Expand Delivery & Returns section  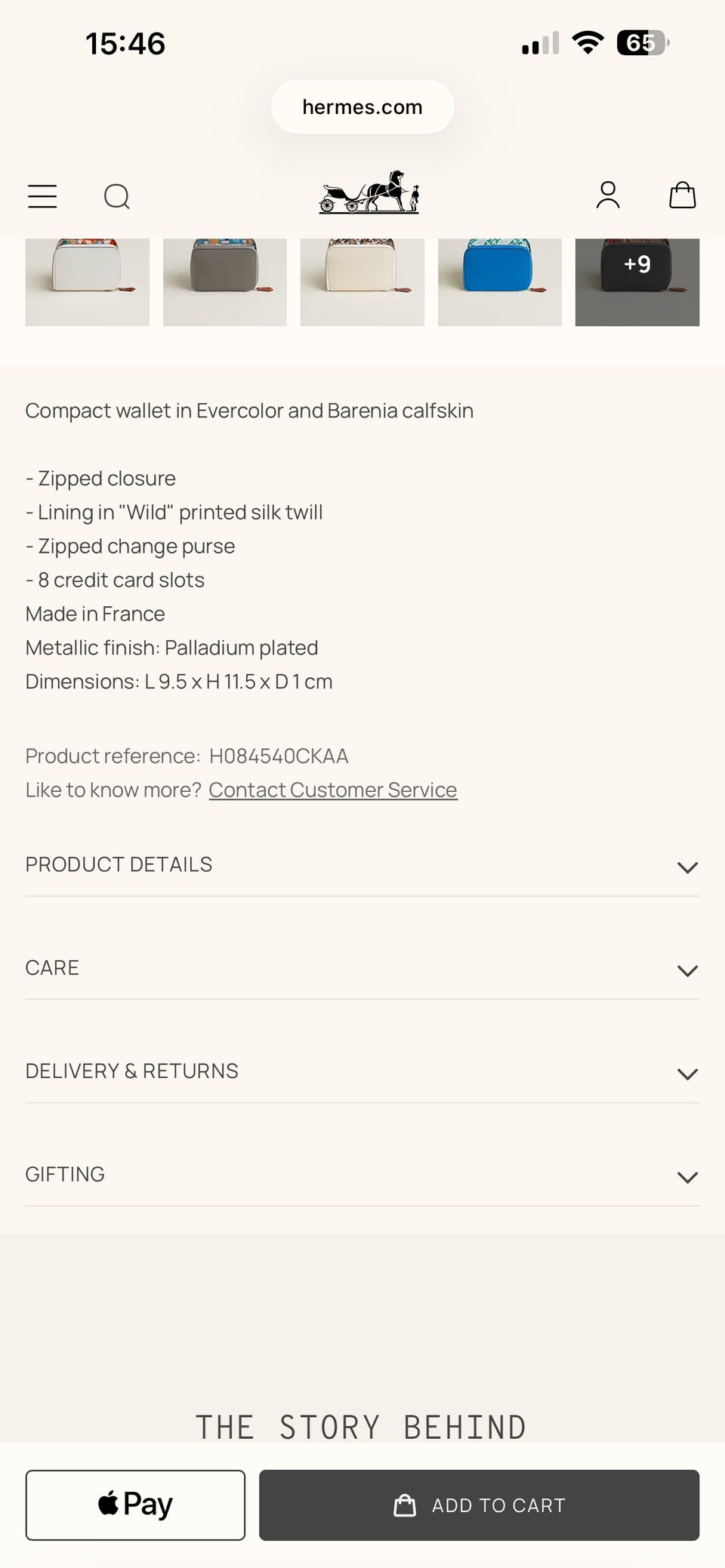coord(362,1072)
